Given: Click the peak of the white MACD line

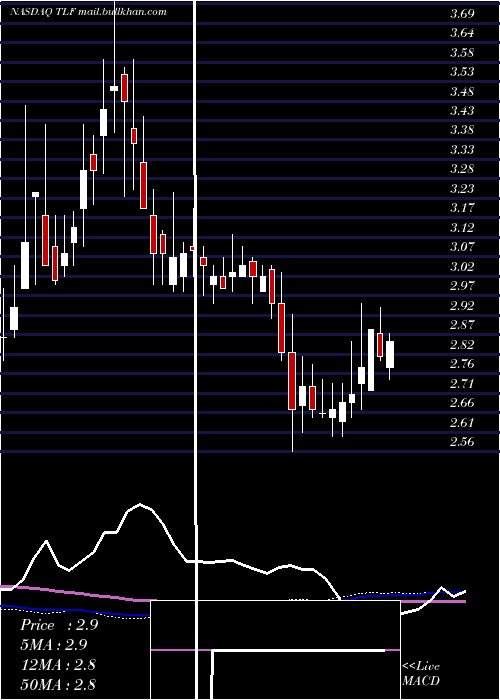Looking at the screenshot, I should click(140, 504).
